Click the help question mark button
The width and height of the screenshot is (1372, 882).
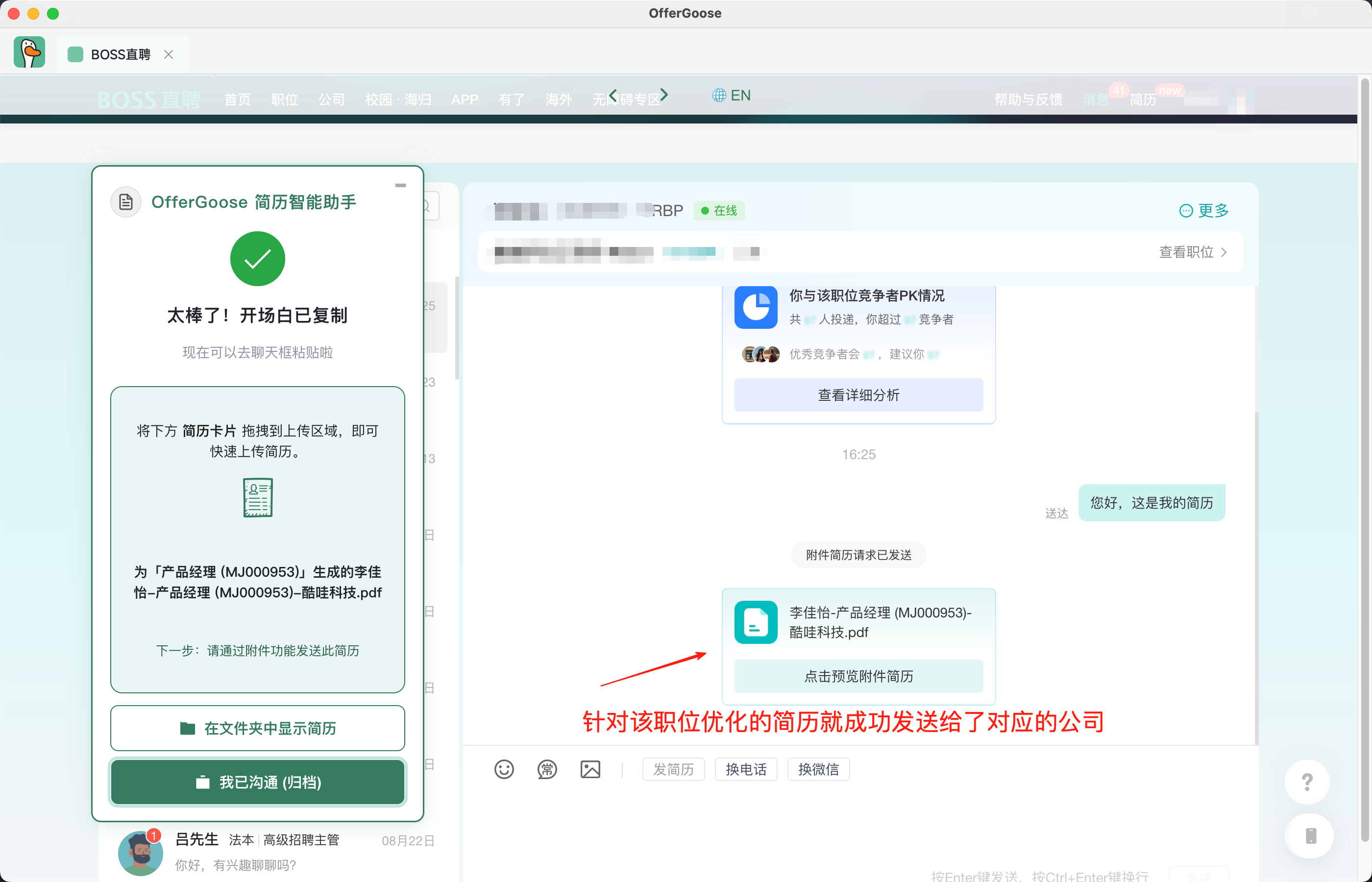[1307, 782]
